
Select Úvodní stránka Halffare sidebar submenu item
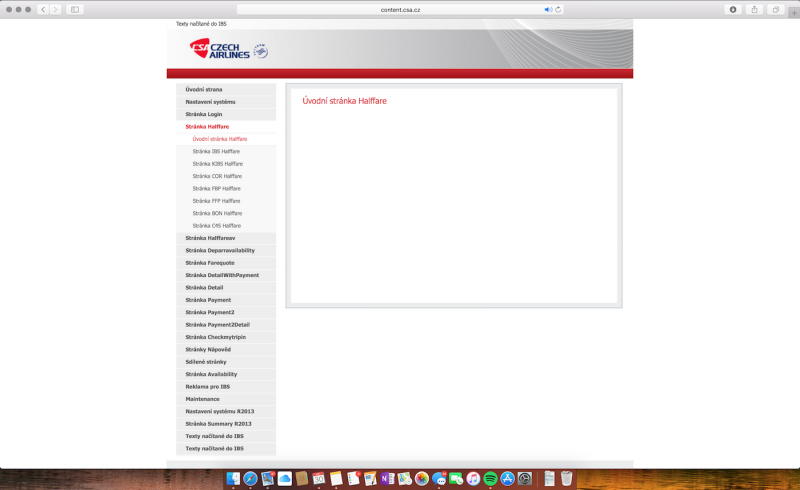pos(226,139)
